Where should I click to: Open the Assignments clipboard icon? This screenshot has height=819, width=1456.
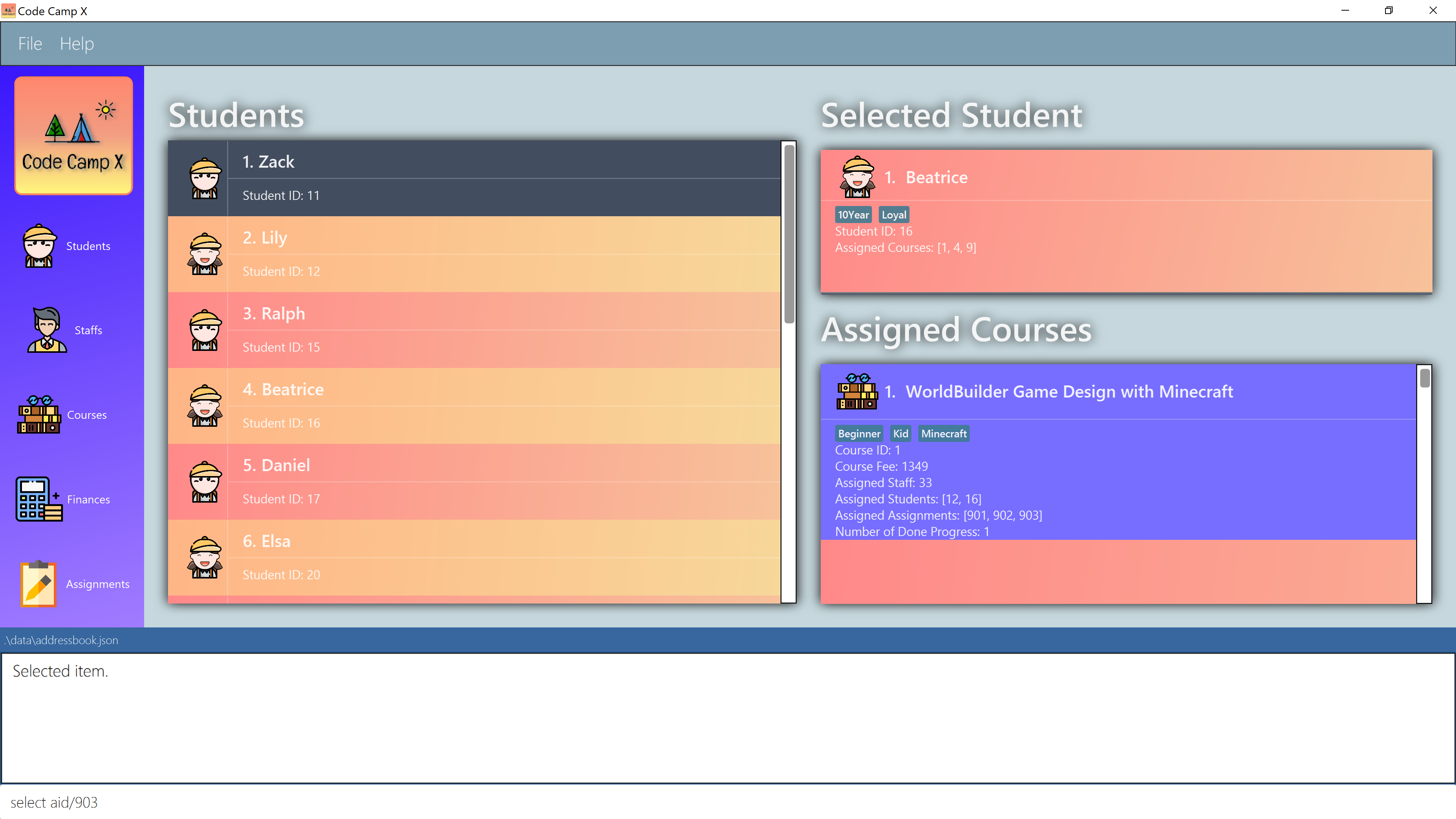(38, 583)
